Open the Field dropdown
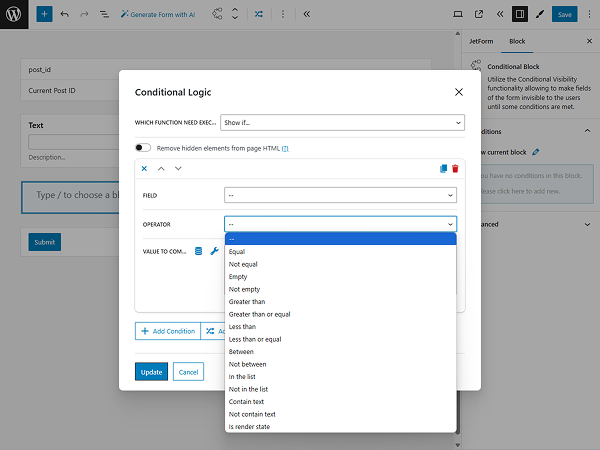The height and width of the screenshot is (450, 600). [x=341, y=195]
